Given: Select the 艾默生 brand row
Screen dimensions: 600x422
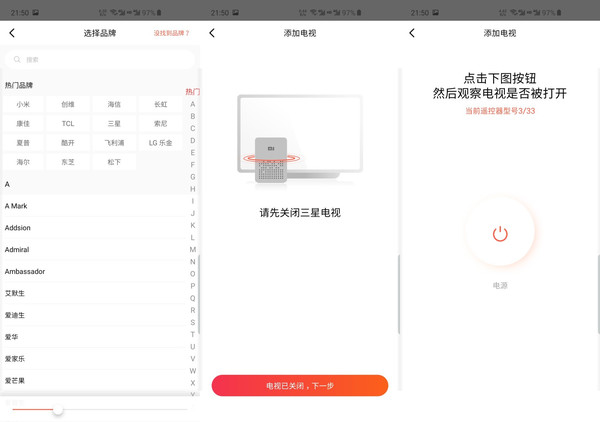Looking at the screenshot, I should point(94,293).
